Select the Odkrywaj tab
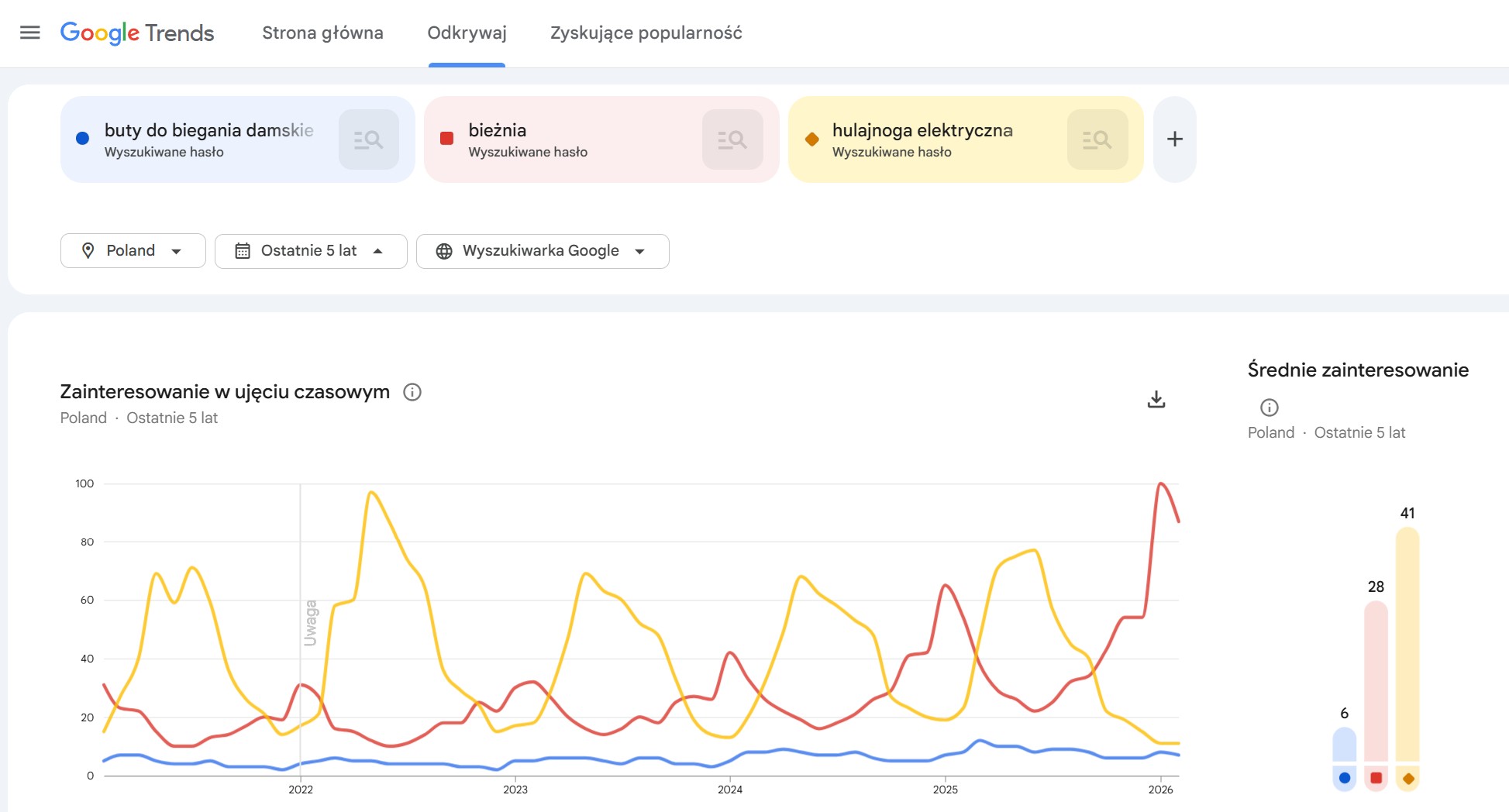1509x812 pixels. pyautogui.click(x=467, y=33)
